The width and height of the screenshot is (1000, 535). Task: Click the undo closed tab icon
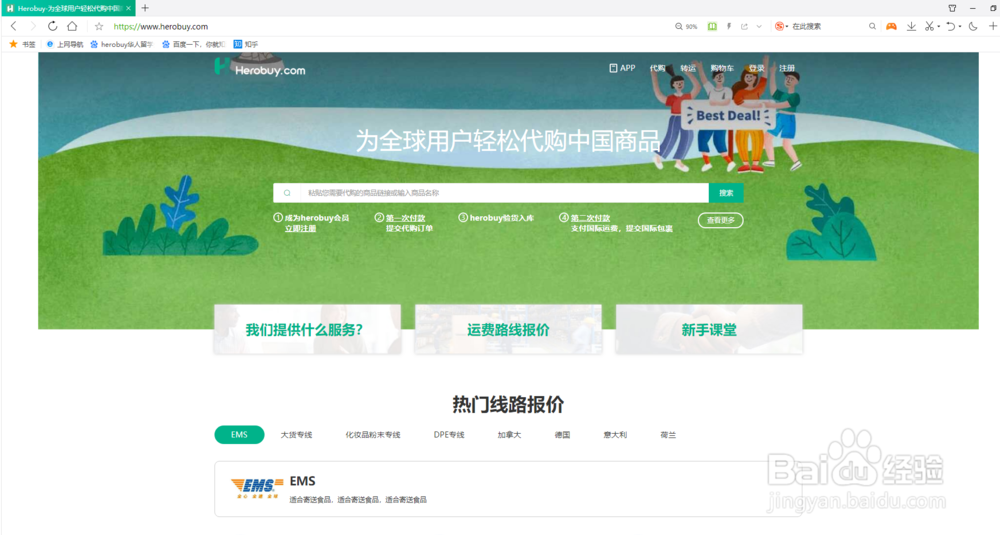coord(950,26)
